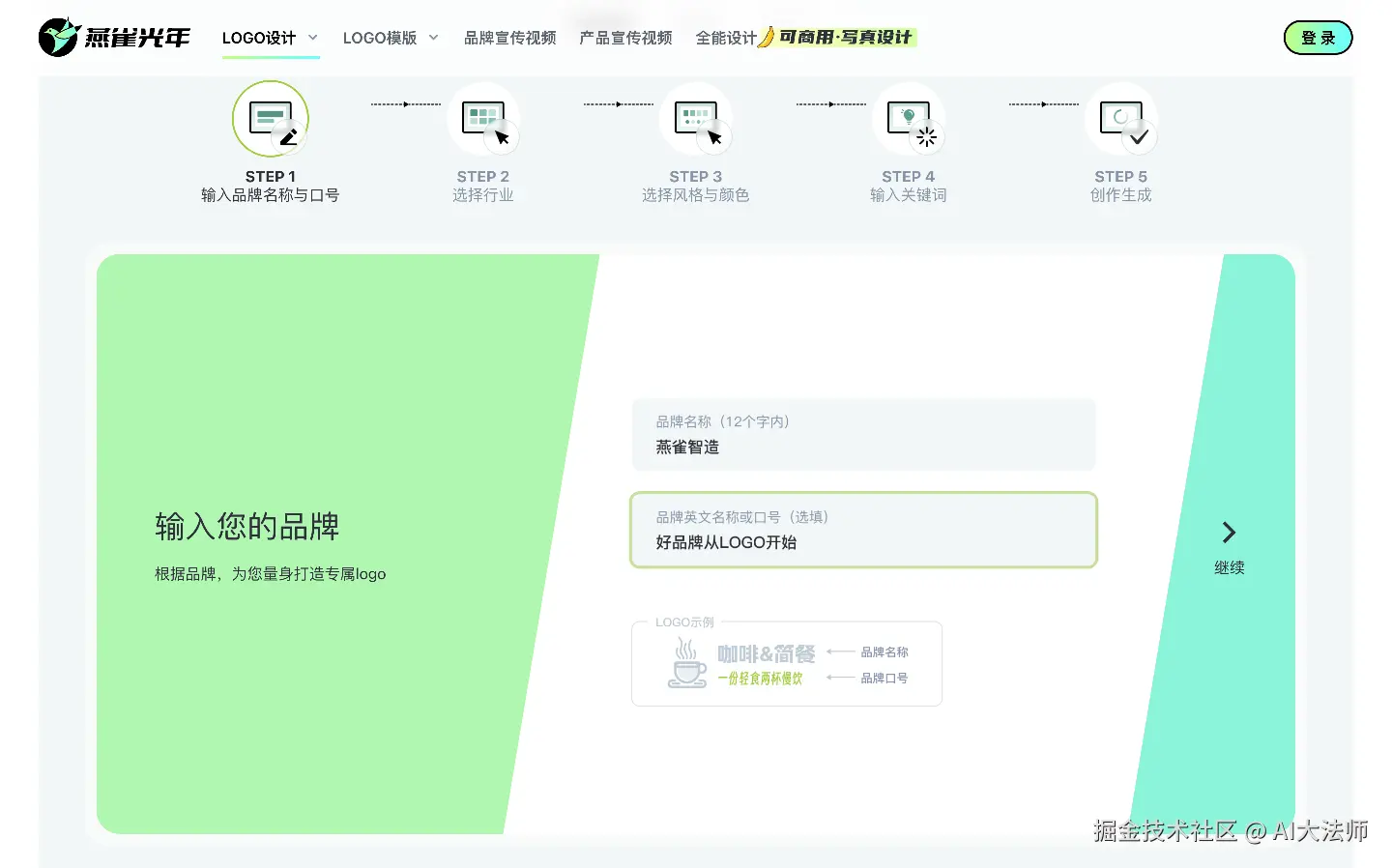Focus the 品牌英文名称或口号 input field
Screen dimensions: 1392x868
[x=864, y=530]
